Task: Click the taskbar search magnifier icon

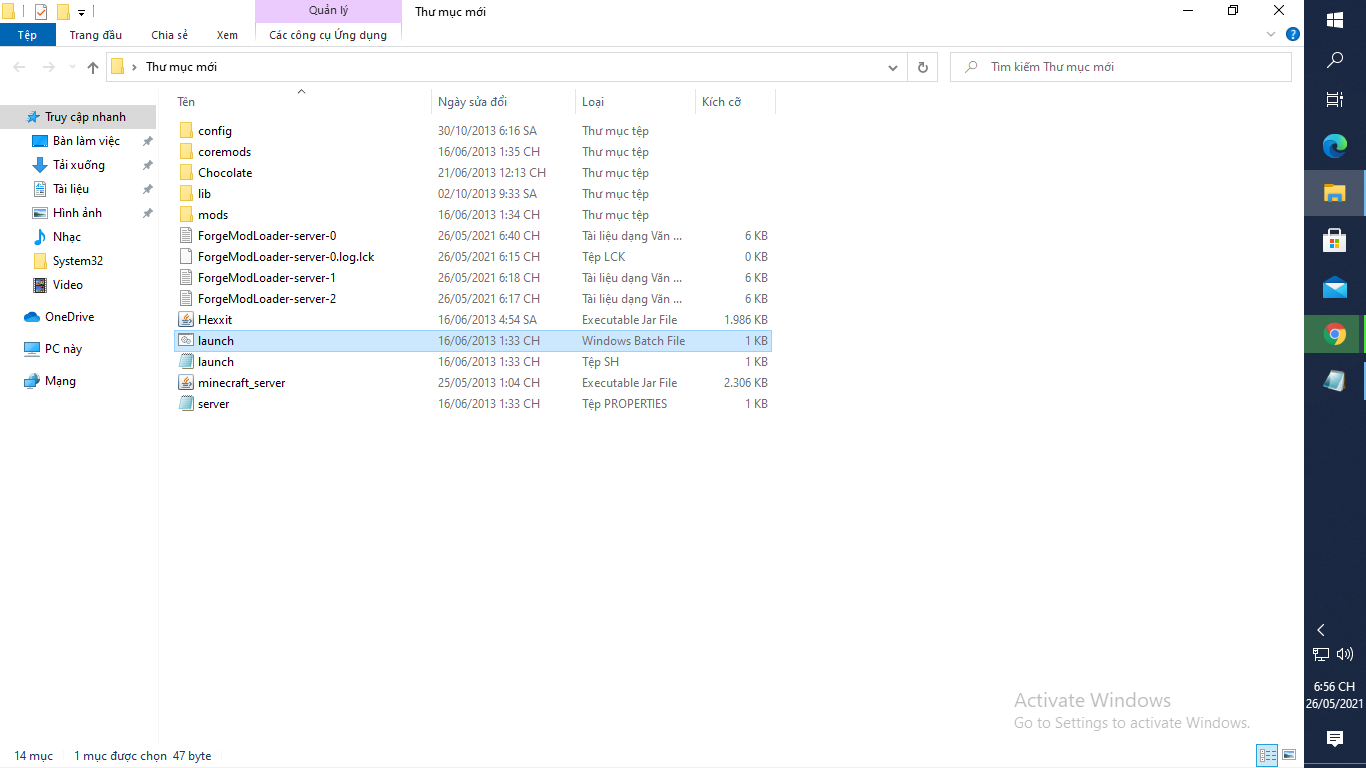Action: tap(1335, 60)
